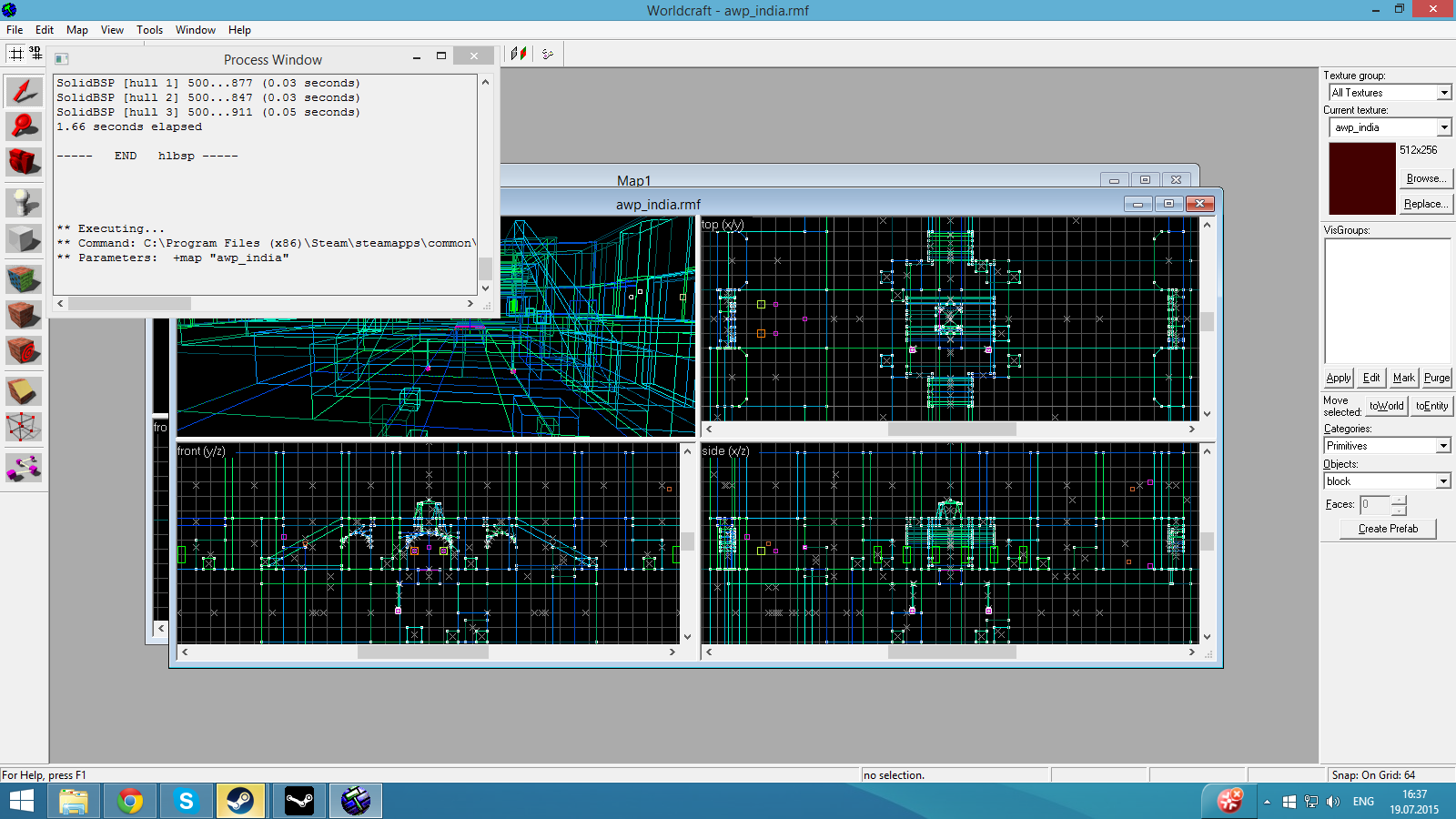1456x819 pixels.
Task: Click the awp_india.rmf window title bar
Action: [x=658, y=204]
